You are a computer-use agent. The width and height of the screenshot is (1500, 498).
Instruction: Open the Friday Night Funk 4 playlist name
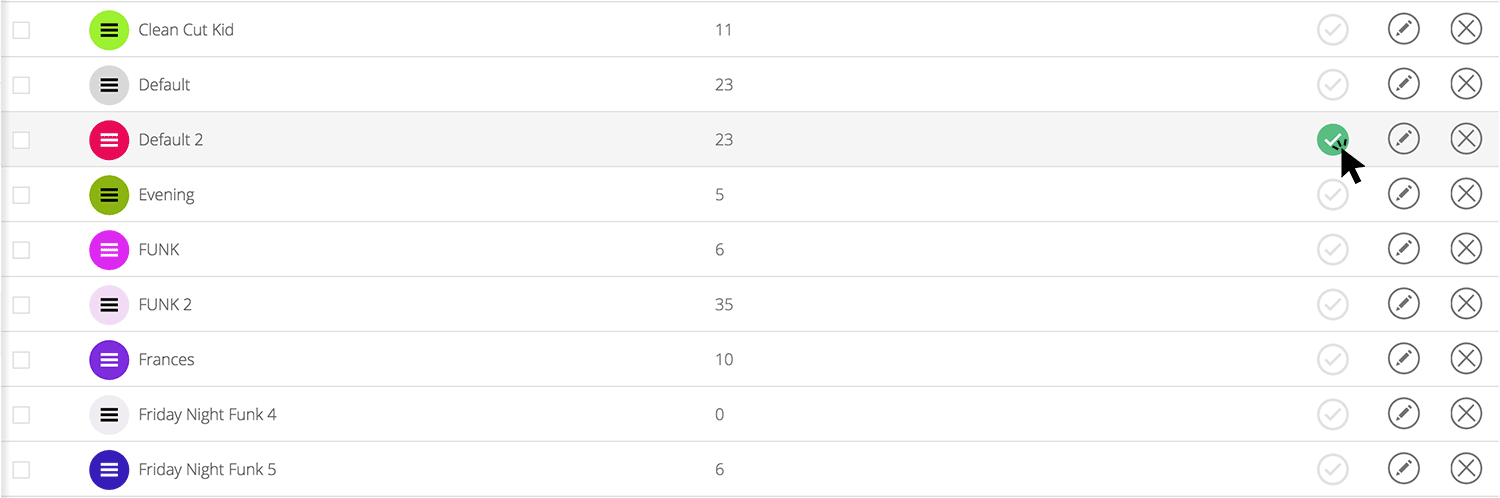coord(207,414)
